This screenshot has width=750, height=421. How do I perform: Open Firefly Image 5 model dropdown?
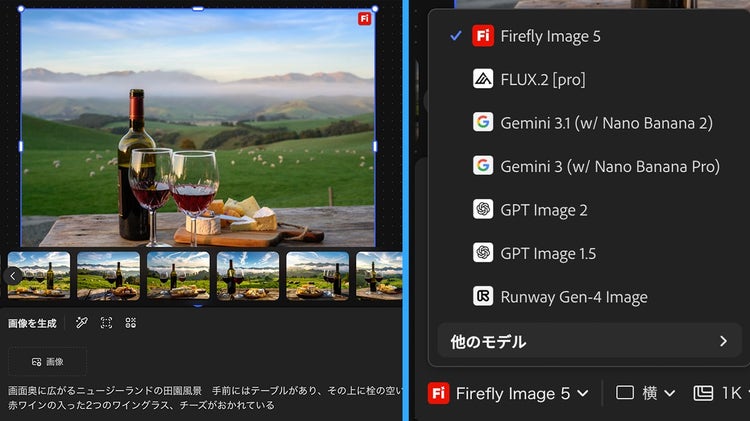(x=508, y=393)
